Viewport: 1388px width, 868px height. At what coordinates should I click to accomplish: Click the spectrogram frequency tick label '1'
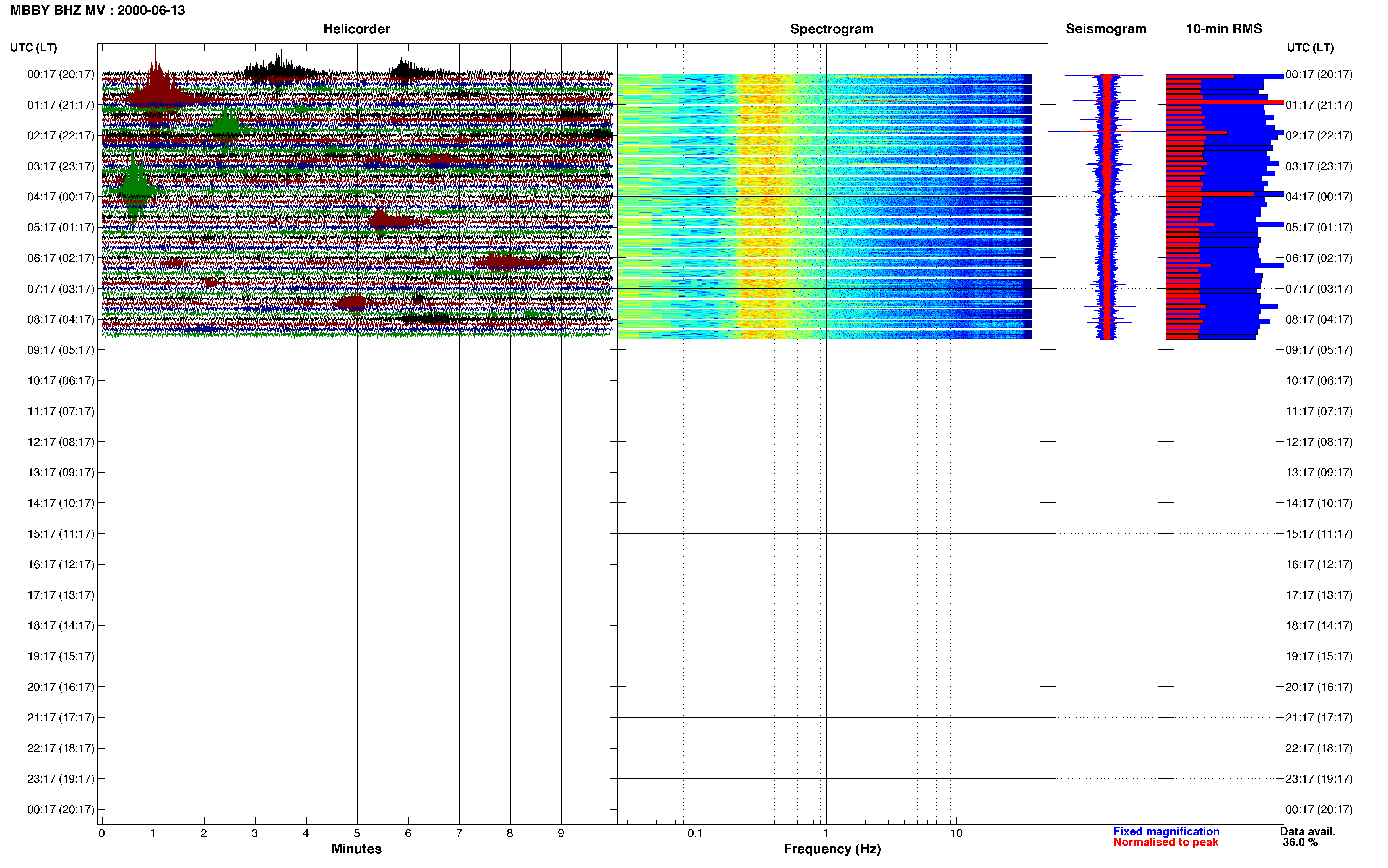(x=826, y=833)
